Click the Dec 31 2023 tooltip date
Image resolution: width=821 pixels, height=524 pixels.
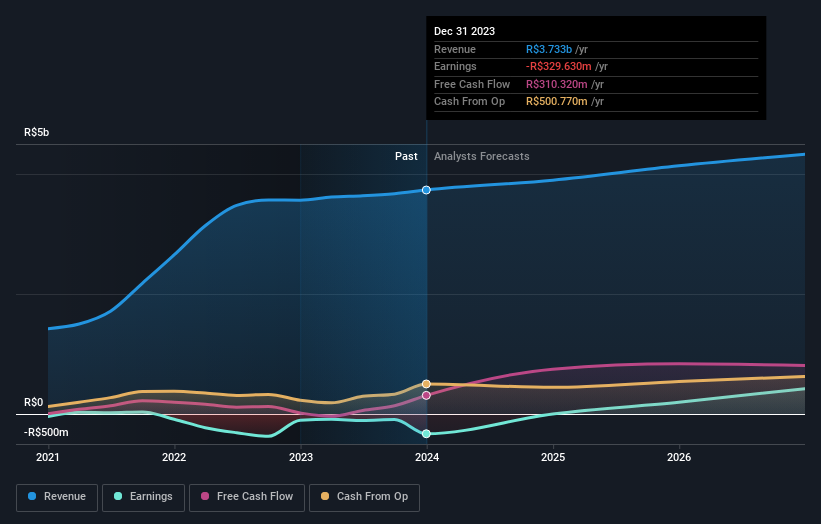click(x=464, y=31)
